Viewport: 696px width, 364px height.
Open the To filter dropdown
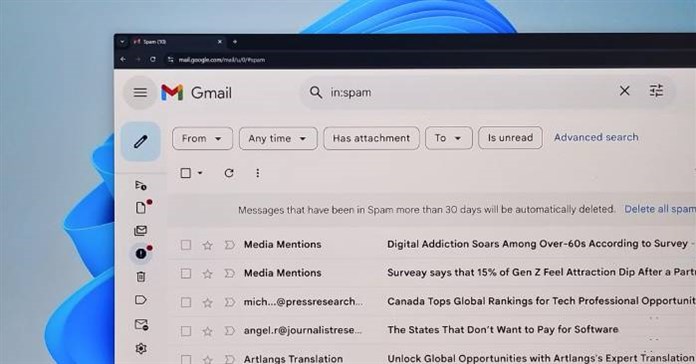tap(449, 138)
